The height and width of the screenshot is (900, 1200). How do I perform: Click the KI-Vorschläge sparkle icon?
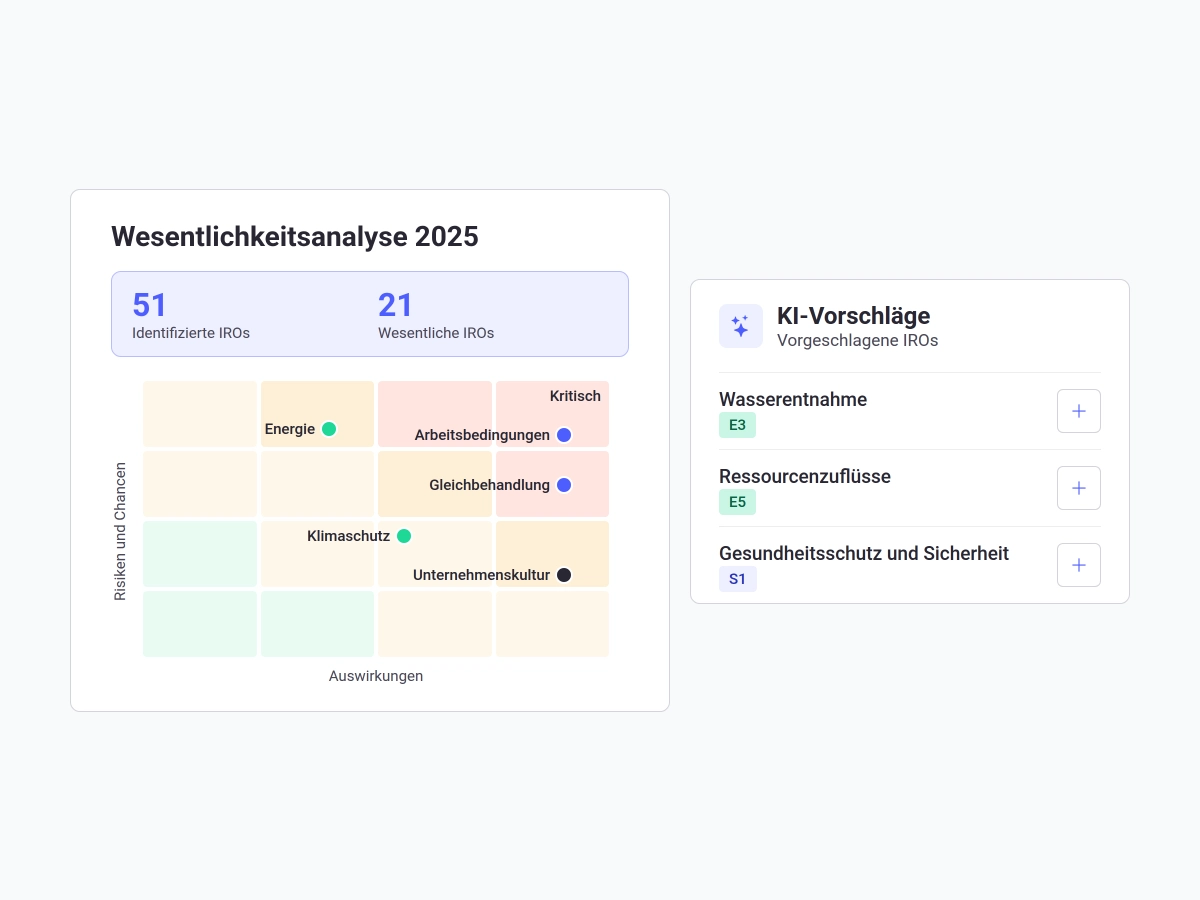click(x=741, y=326)
